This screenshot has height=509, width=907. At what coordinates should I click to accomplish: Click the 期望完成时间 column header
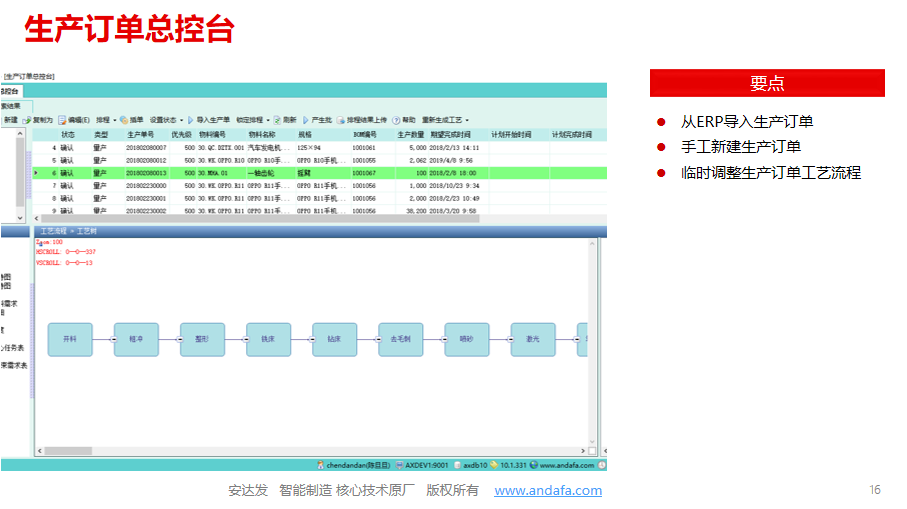click(451, 135)
